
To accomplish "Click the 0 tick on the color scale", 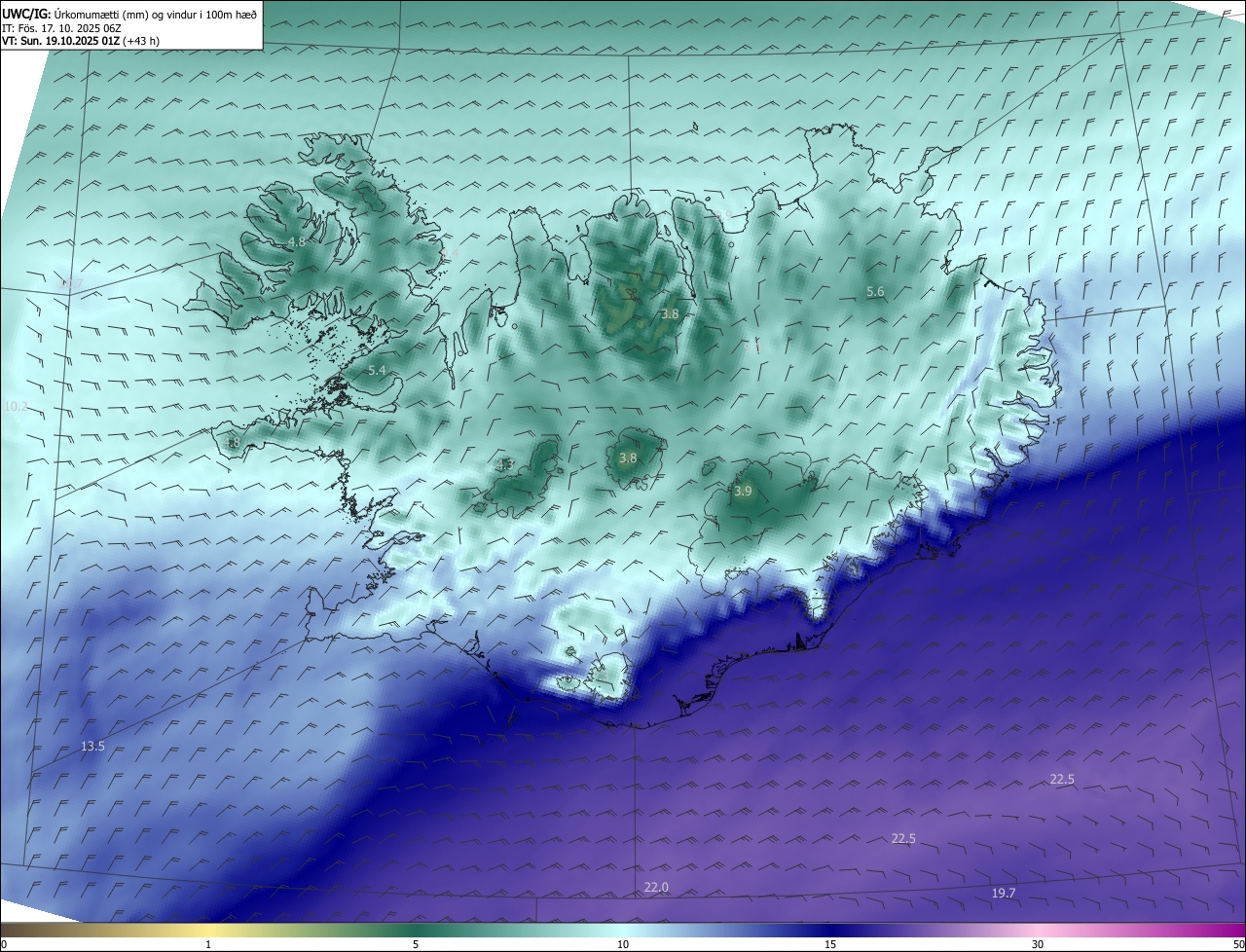I will coord(4,944).
